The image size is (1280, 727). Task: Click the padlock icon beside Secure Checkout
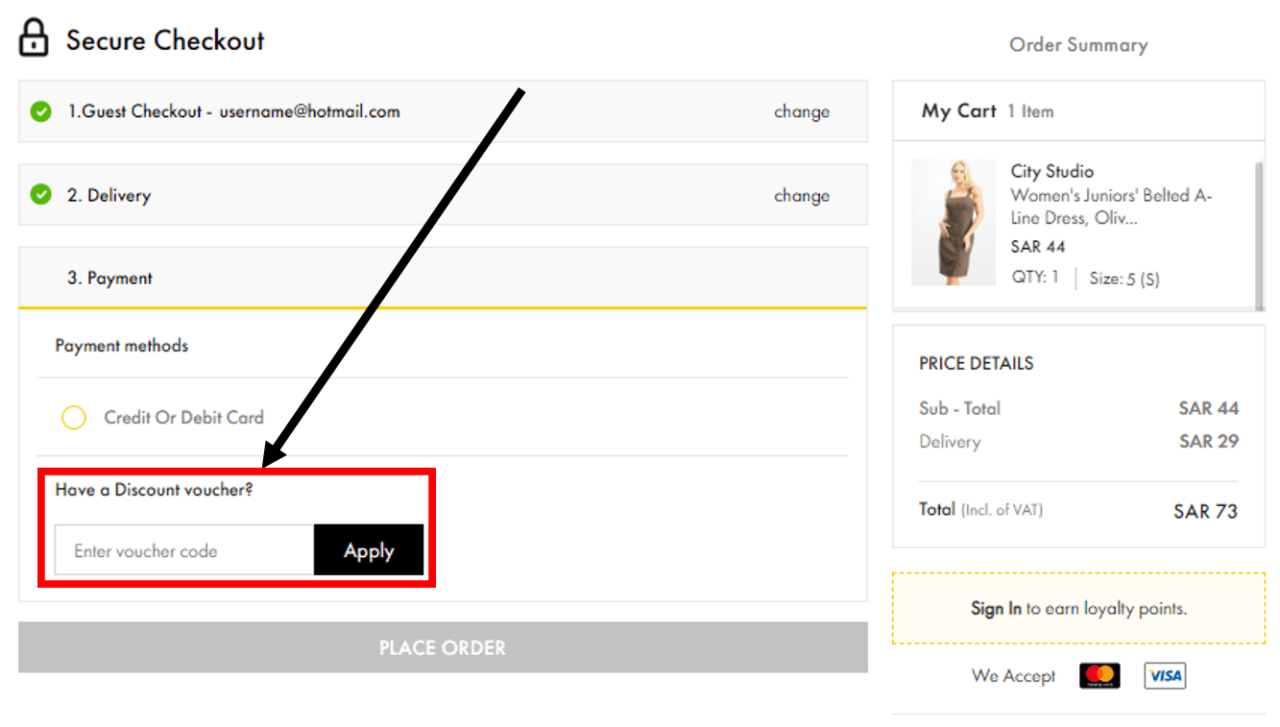click(33, 38)
